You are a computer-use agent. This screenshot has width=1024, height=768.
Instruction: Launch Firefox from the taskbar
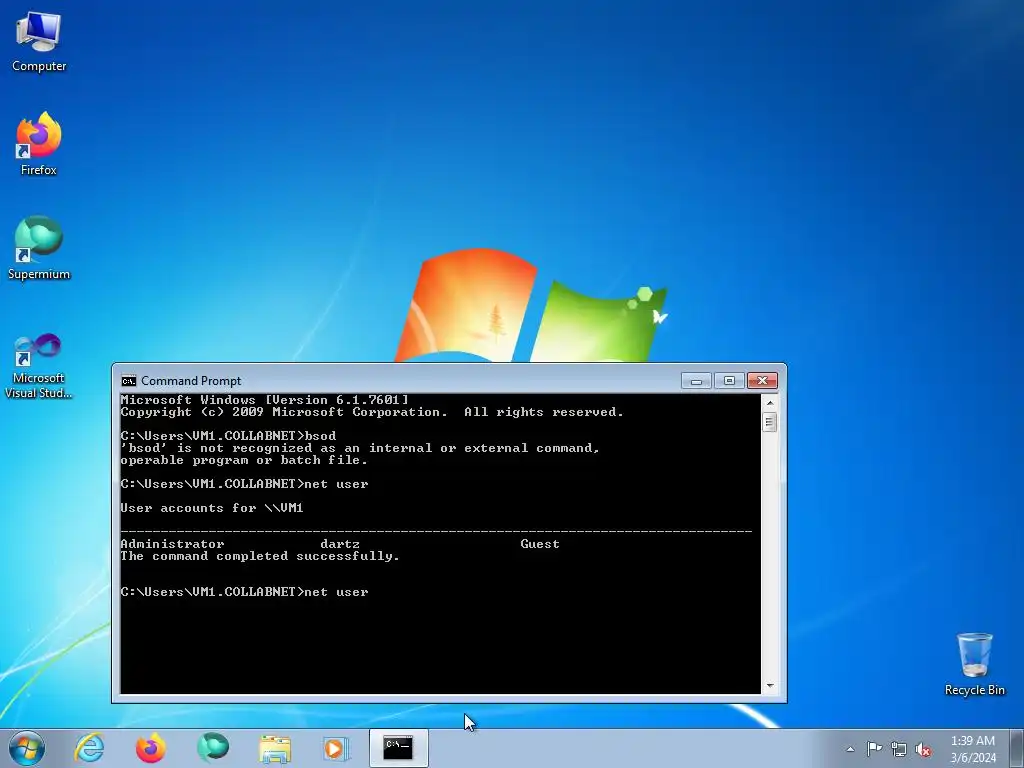pos(151,748)
